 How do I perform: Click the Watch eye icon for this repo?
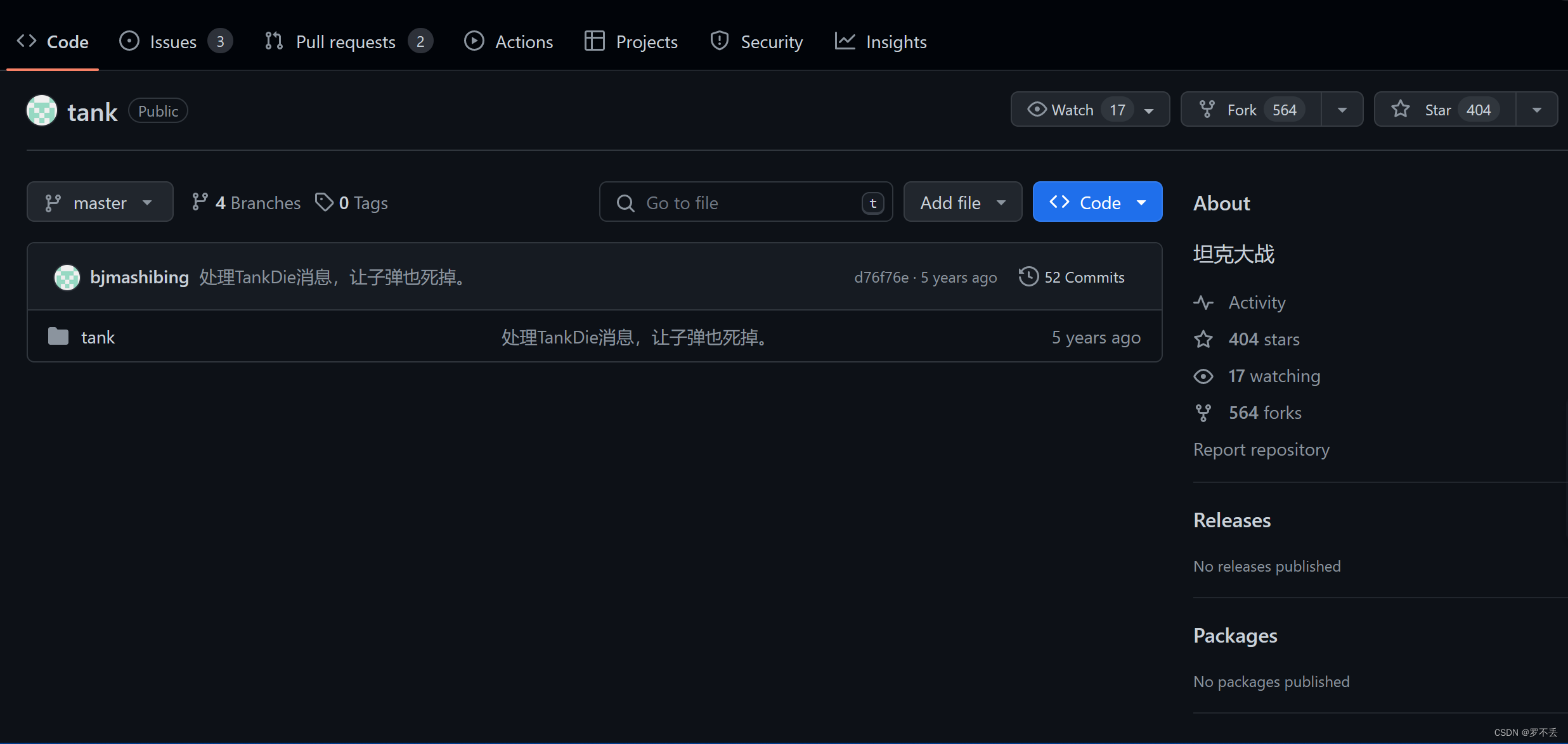pos(1037,109)
